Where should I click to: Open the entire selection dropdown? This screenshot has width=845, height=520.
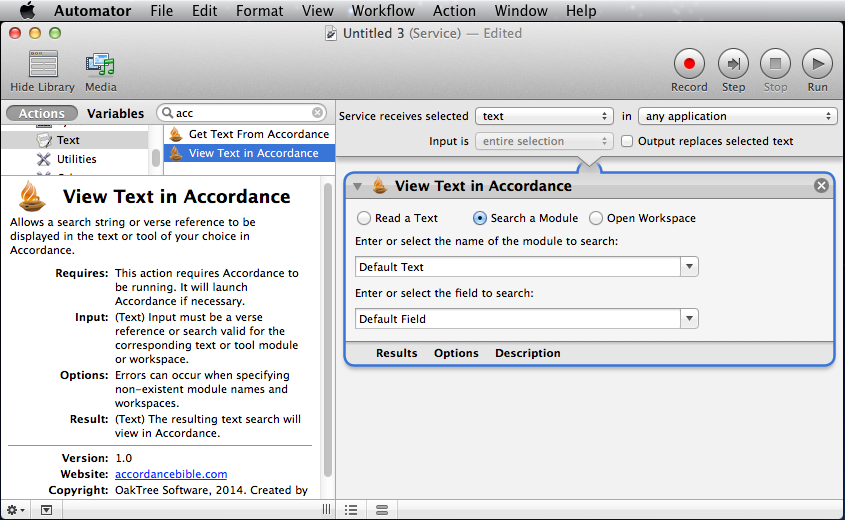pyautogui.click(x=544, y=141)
